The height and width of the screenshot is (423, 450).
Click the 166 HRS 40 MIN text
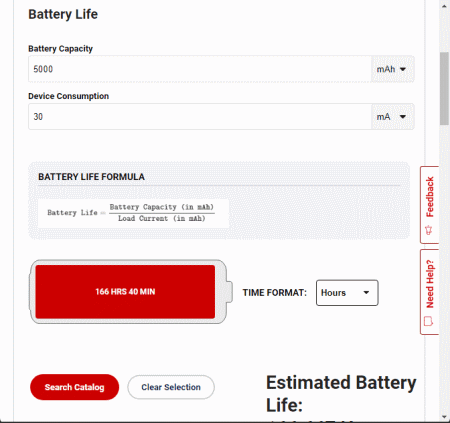(x=125, y=292)
